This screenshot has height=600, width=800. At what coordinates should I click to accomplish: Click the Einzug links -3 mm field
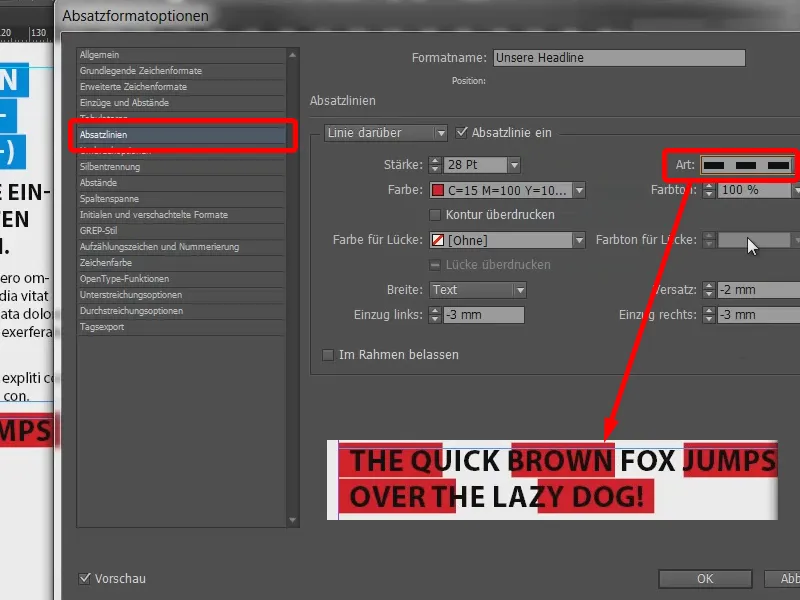(484, 315)
